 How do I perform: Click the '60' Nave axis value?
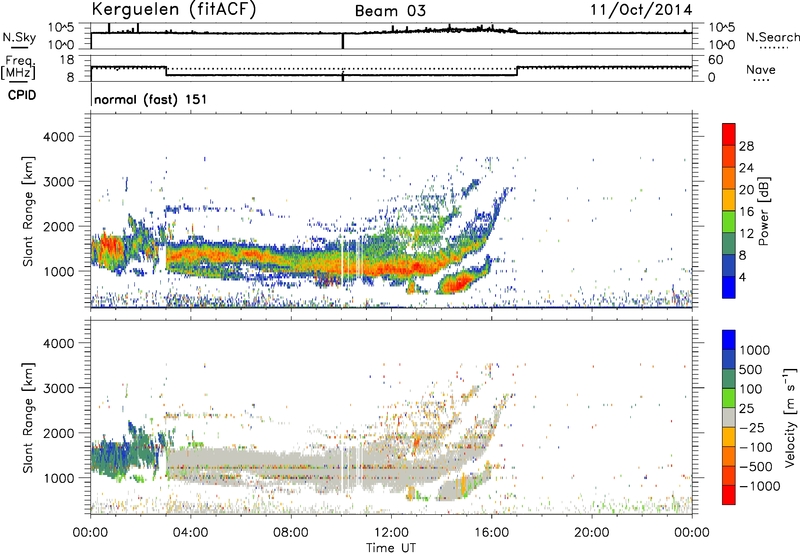coord(716,60)
